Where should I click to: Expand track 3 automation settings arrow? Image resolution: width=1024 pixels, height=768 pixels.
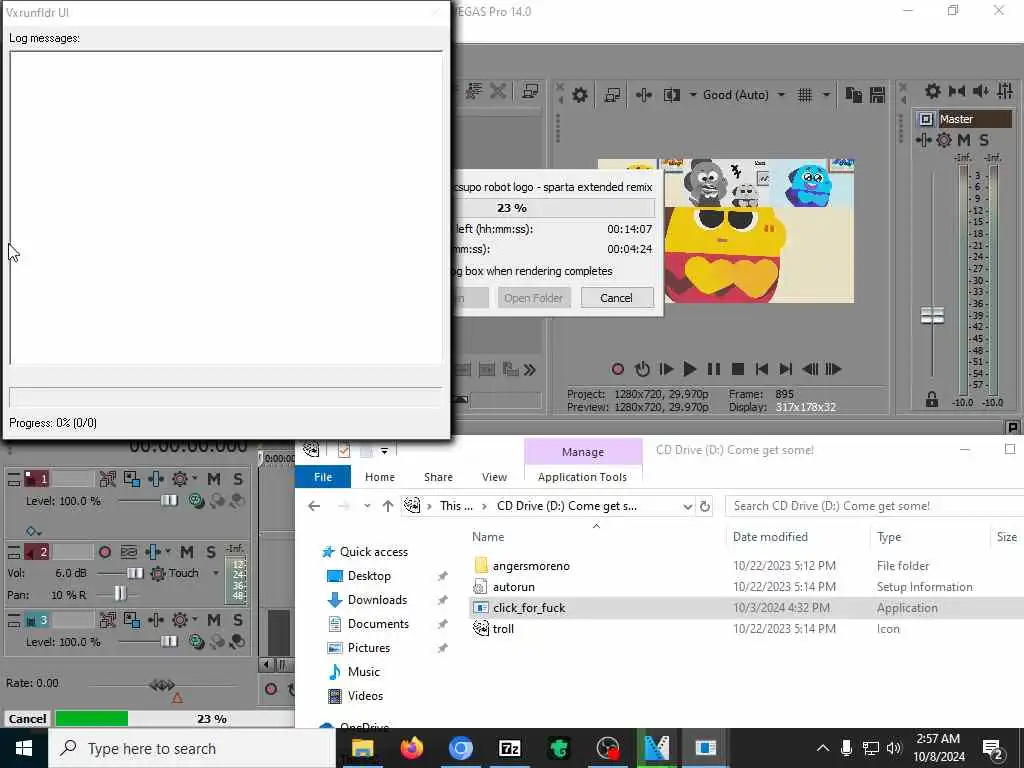click(x=195, y=620)
